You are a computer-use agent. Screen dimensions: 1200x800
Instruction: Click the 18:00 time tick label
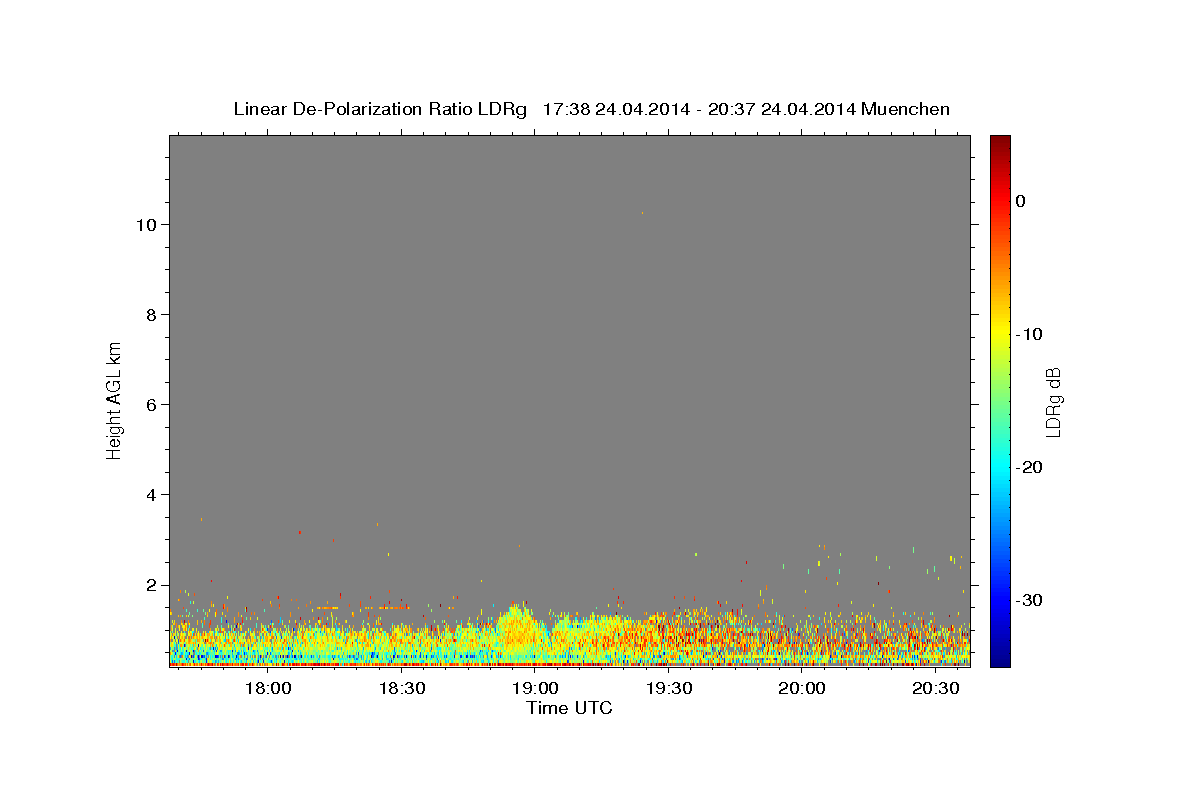pos(268,688)
